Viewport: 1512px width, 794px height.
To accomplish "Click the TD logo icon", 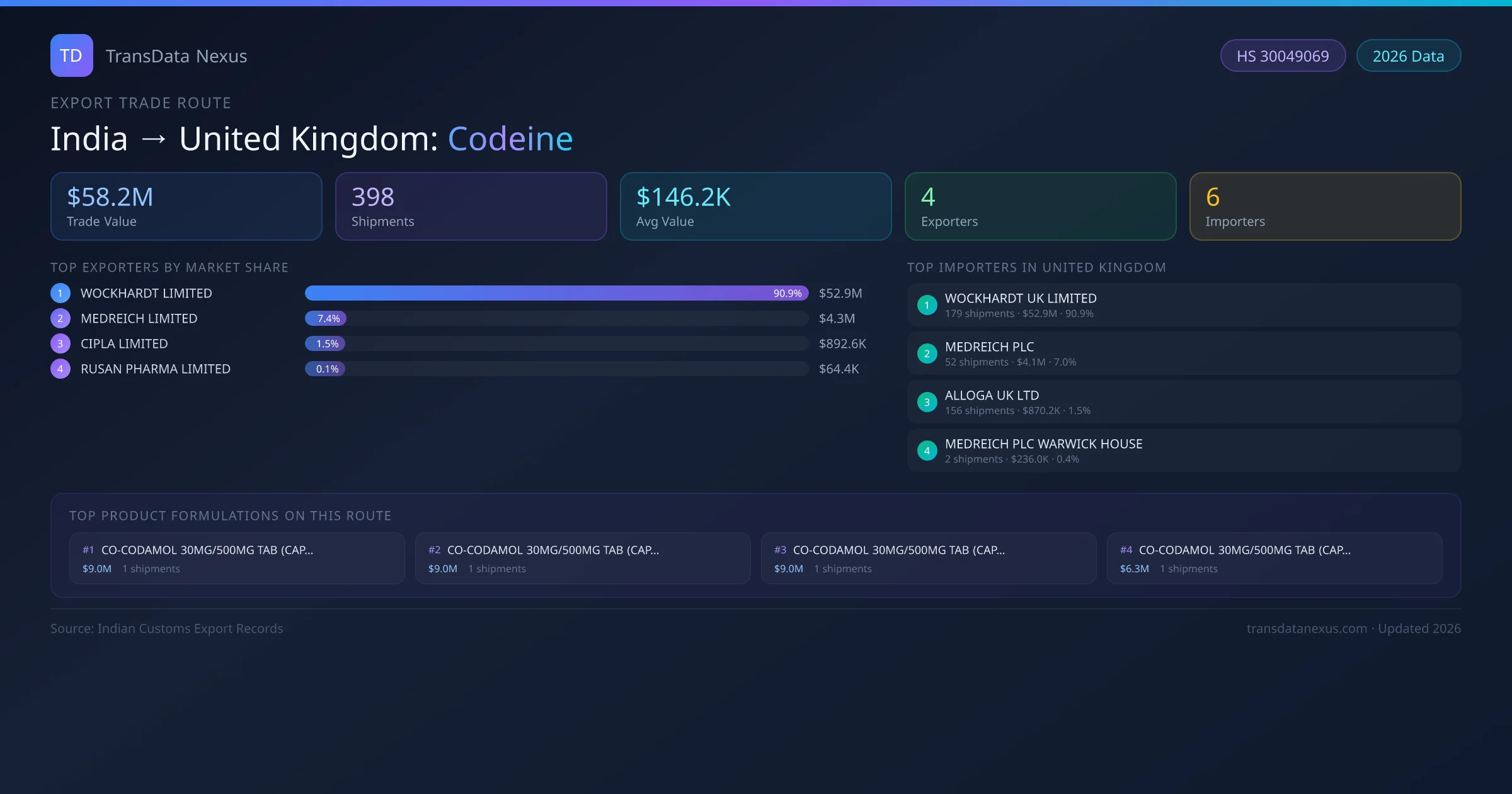I will pos(71,55).
